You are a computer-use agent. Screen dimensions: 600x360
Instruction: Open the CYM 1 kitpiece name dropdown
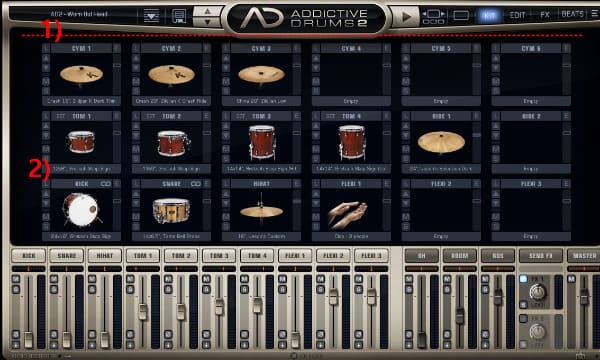tap(82, 101)
